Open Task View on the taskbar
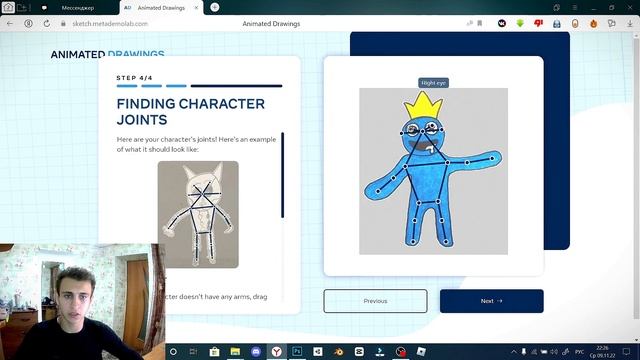This screenshot has width=640, height=360. click(x=193, y=351)
